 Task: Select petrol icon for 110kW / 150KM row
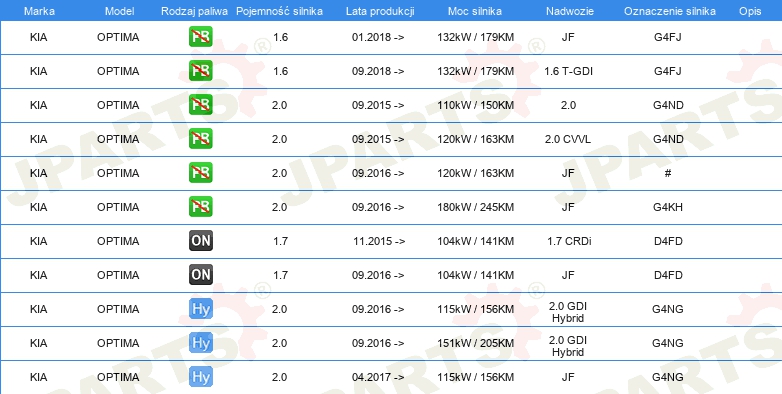pyautogui.click(x=200, y=105)
